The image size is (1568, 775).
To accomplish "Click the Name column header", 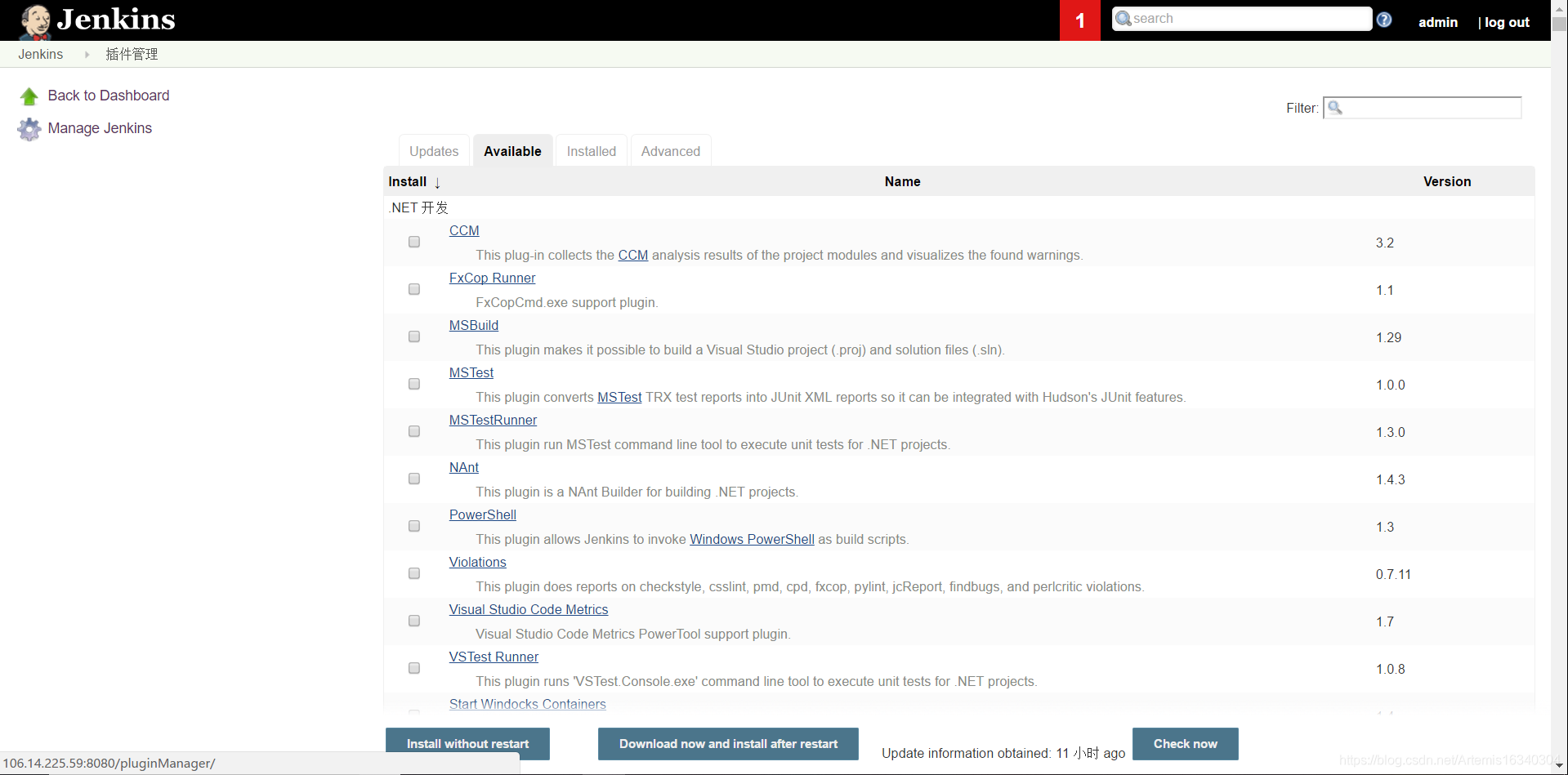I will click(902, 181).
